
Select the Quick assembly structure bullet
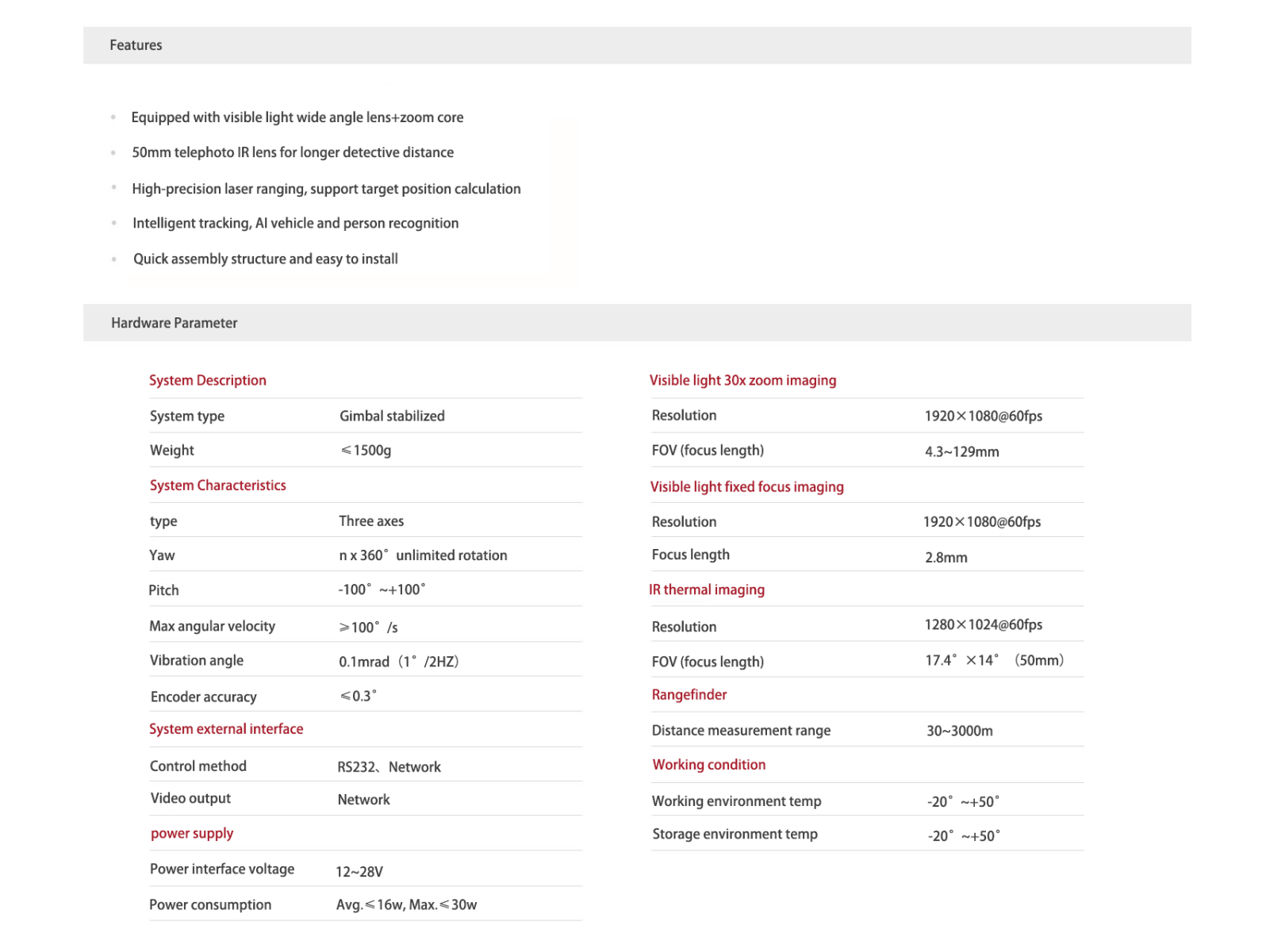pos(266,259)
